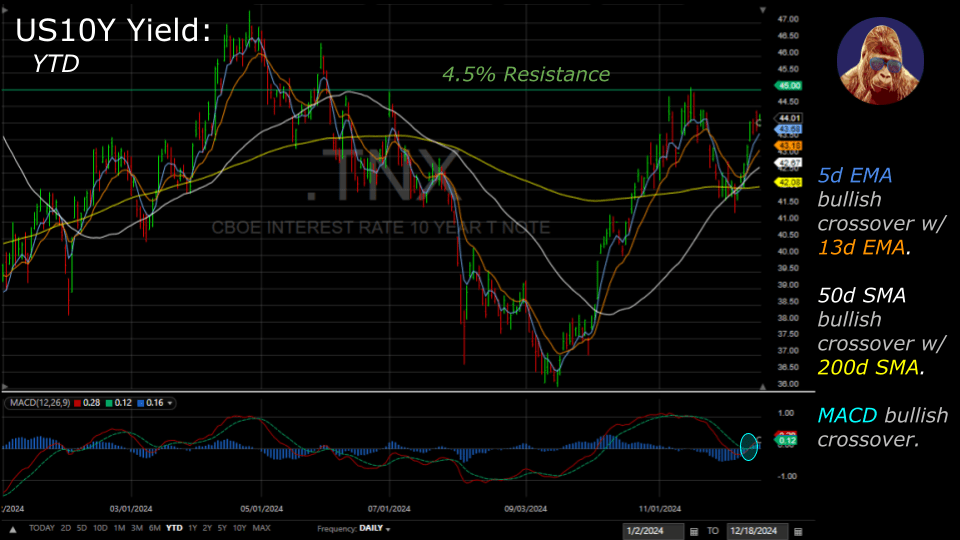960x540 pixels.
Task: Click the end date field showing 12/18/2024
Action: pos(757,529)
